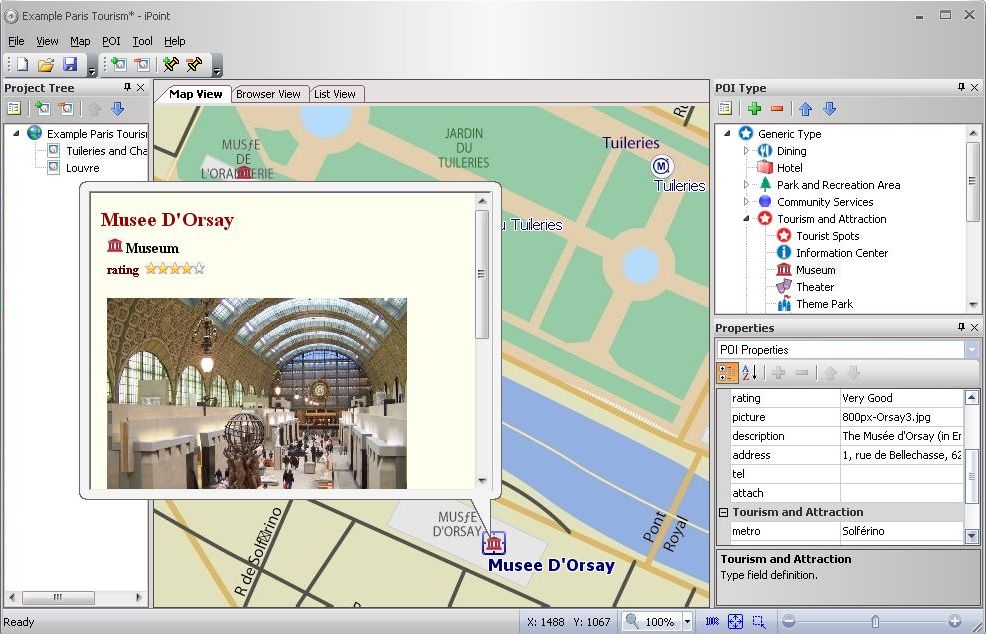Edit the tel property value field

click(x=901, y=474)
